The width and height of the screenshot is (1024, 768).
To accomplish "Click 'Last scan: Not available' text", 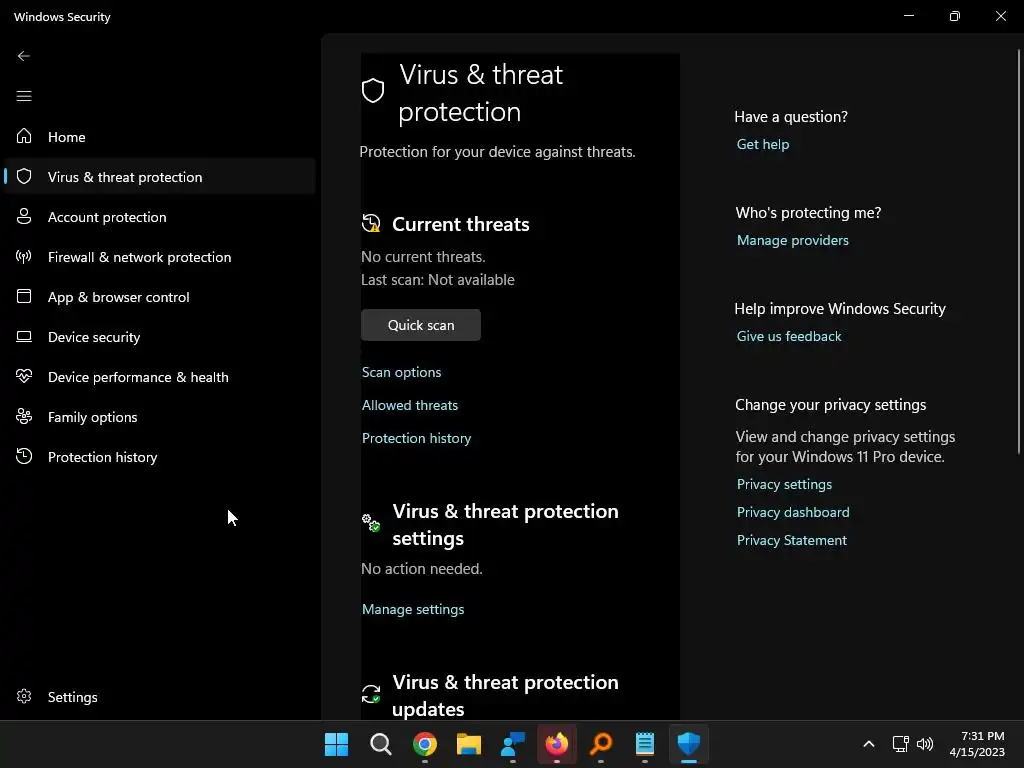I will pos(438,280).
